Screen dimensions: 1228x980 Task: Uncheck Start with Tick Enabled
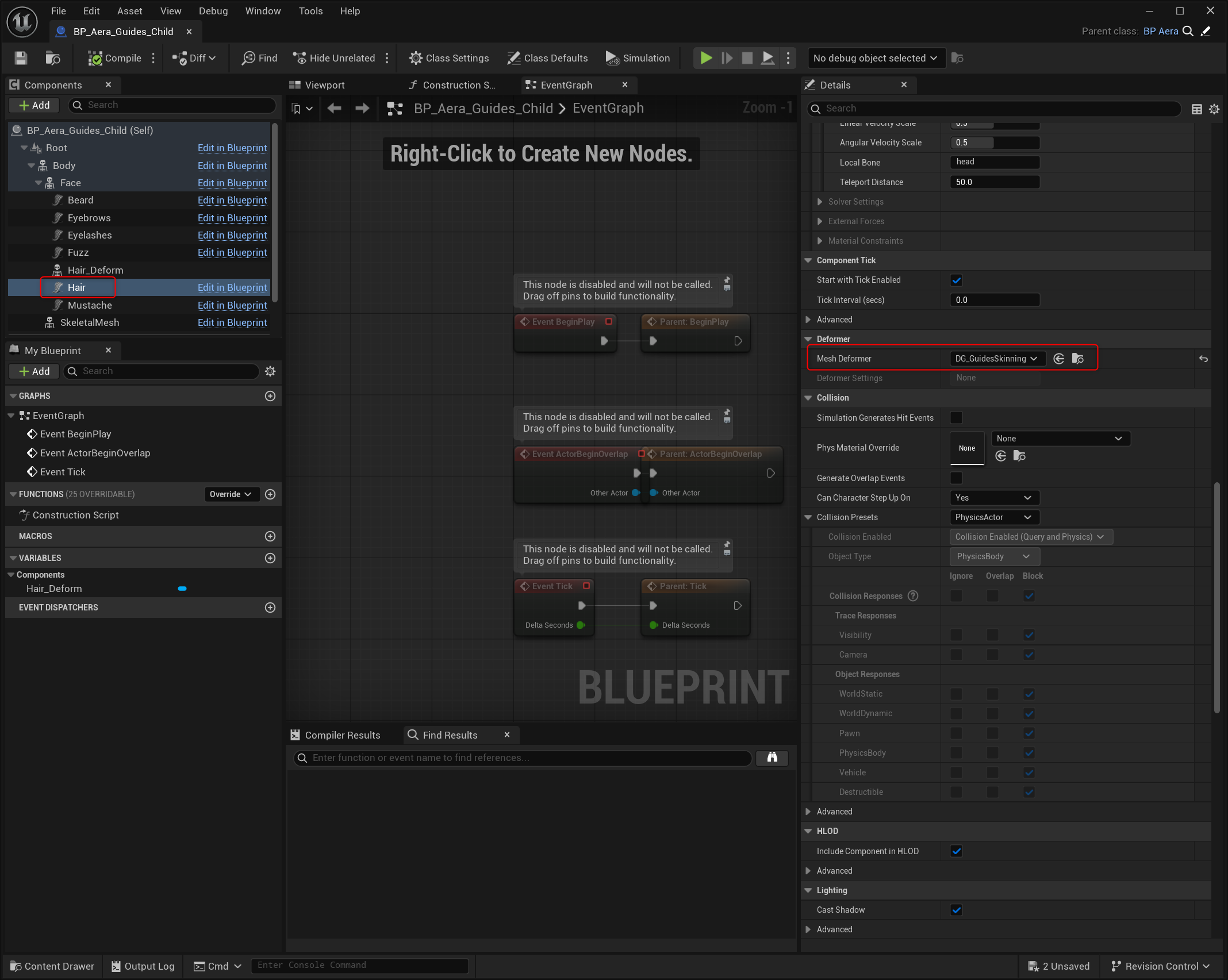click(x=956, y=280)
